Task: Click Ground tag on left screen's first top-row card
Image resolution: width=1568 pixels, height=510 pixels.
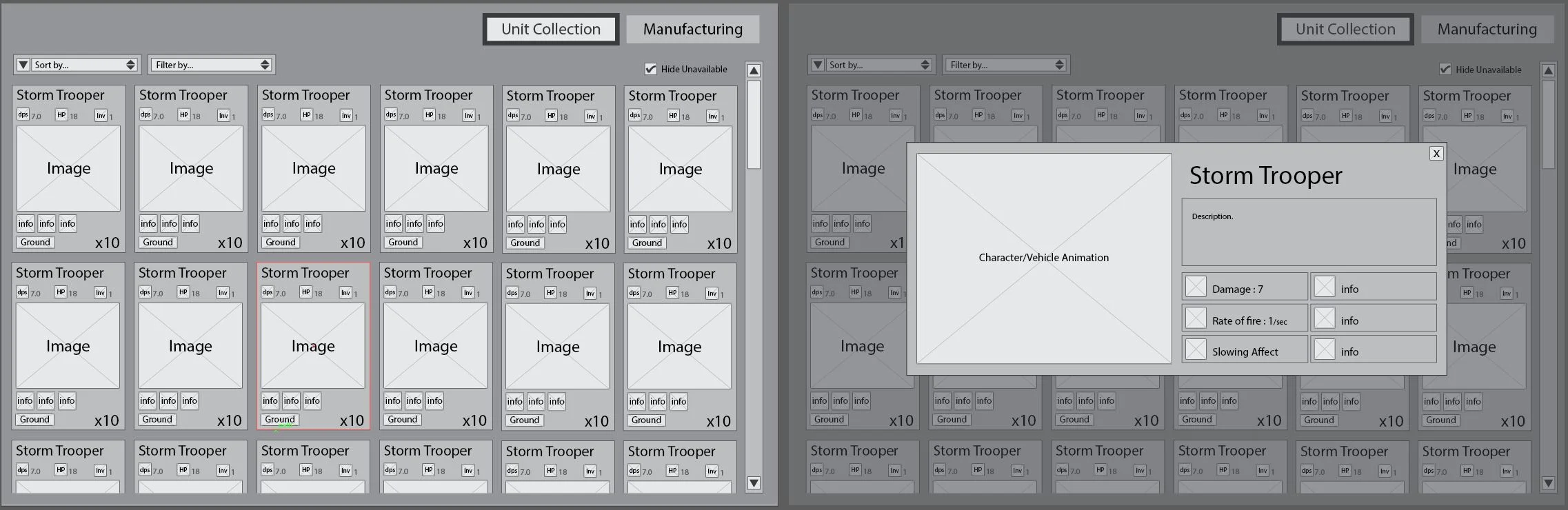Action: click(35, 243)
